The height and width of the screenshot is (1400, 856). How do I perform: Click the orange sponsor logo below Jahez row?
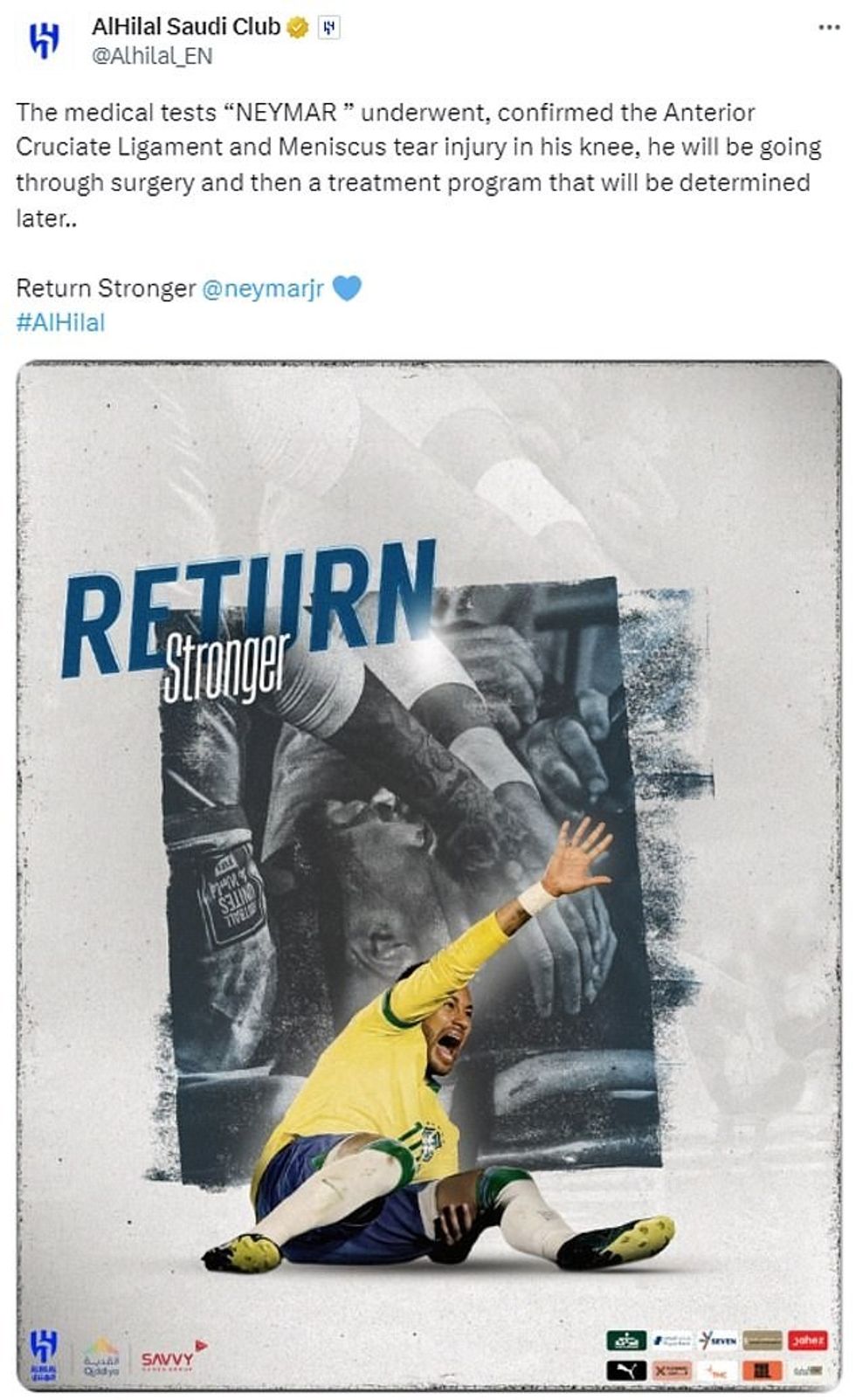point(762,1370)
